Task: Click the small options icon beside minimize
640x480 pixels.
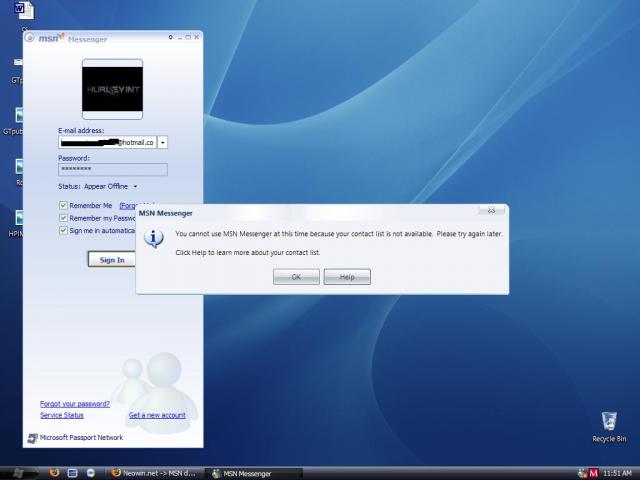Action: point(171,37)
